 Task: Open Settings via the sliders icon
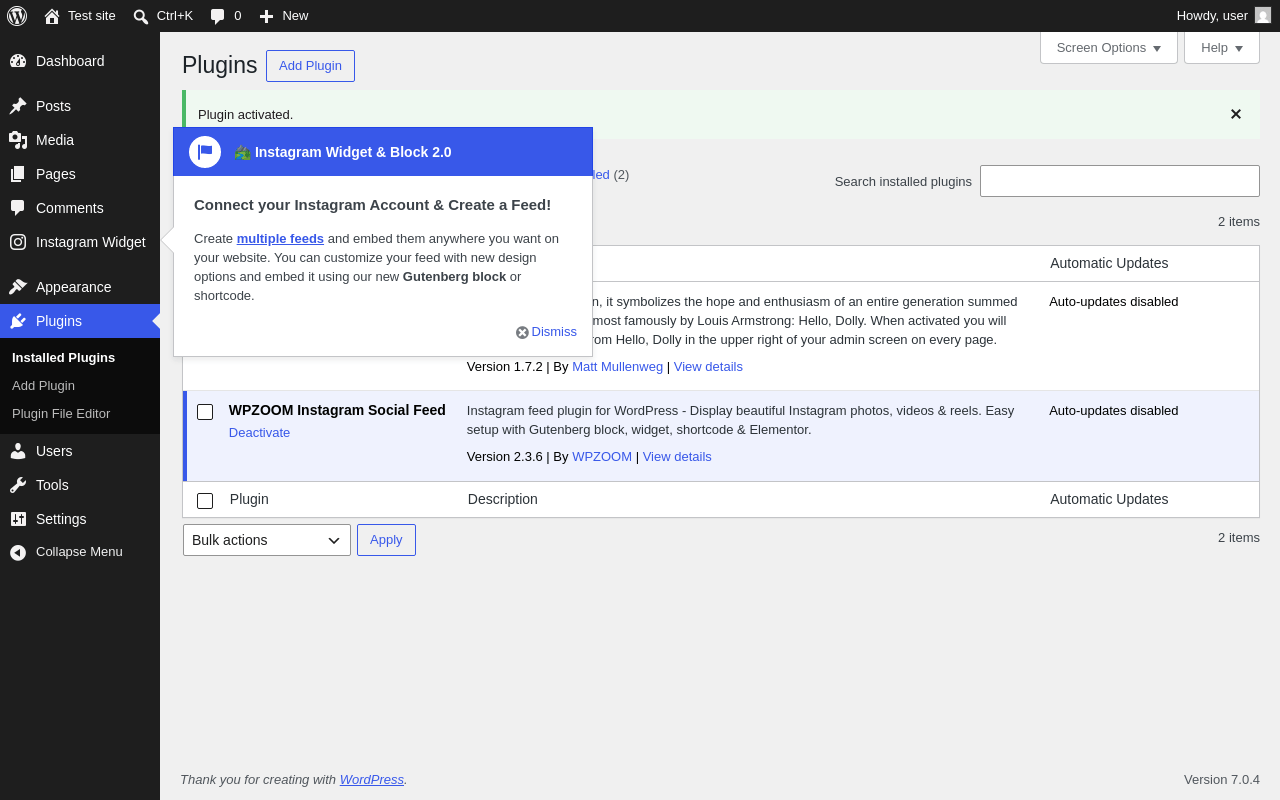(18, 519)
